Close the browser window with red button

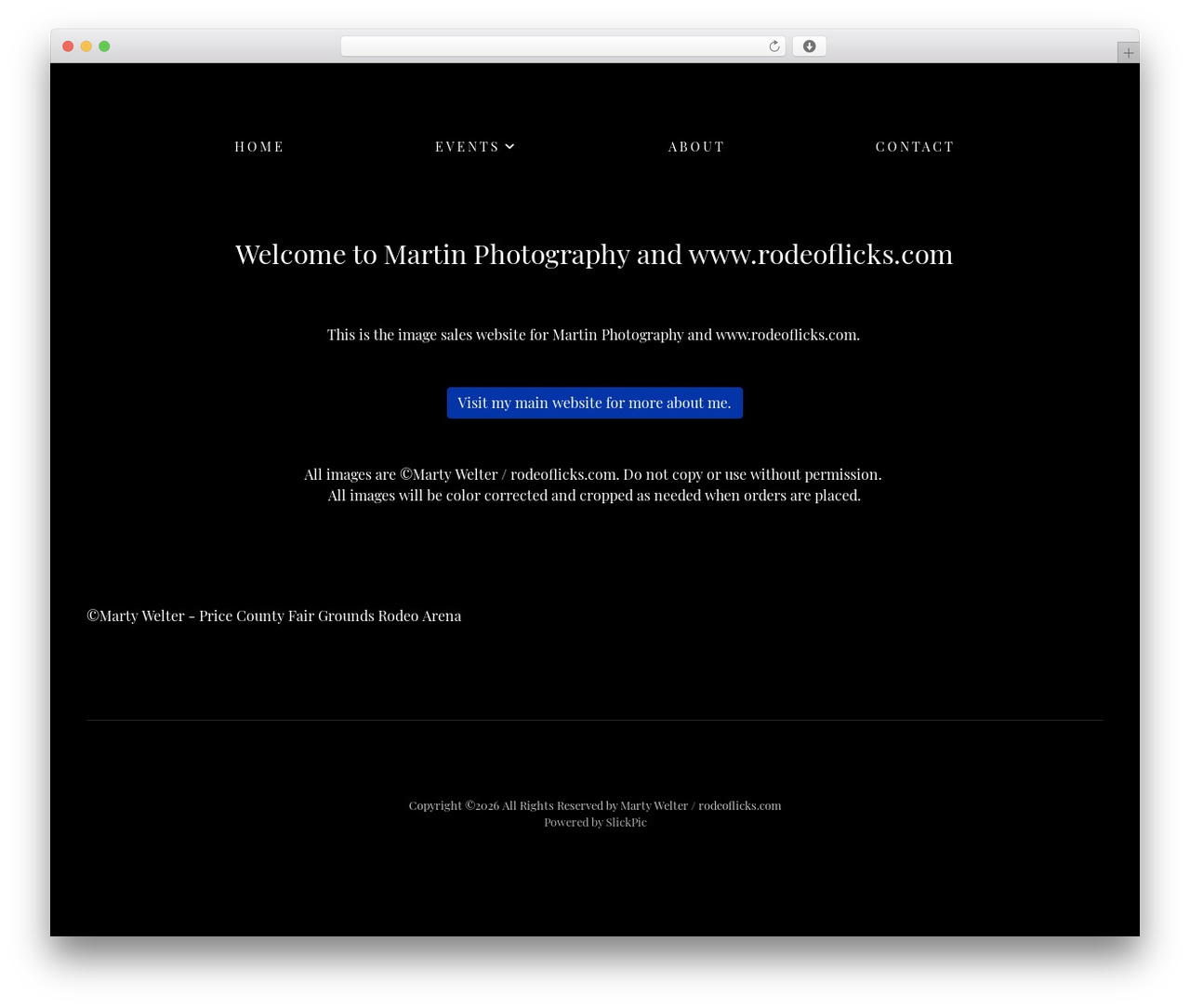pyautogui.click(x=68, y=46)
